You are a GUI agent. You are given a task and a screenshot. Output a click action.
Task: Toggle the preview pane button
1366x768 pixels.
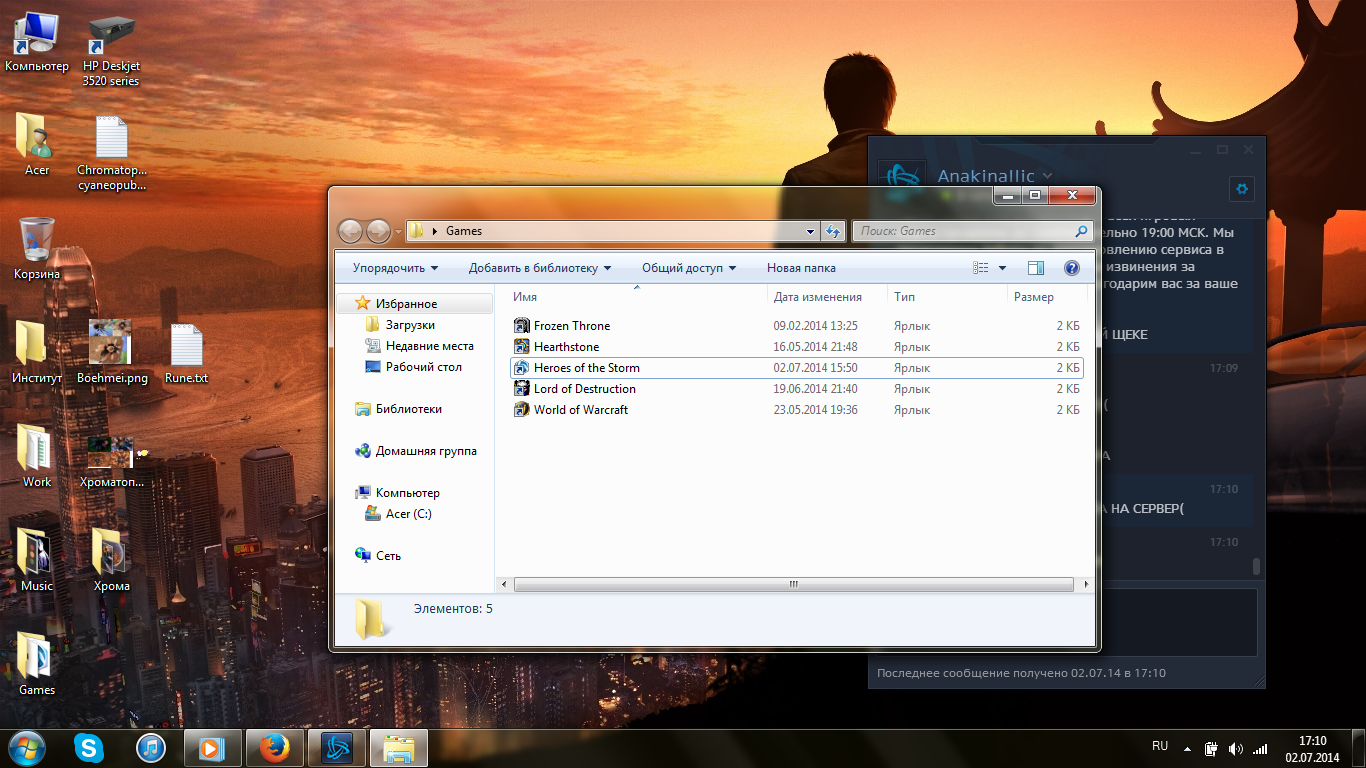pos(1036,268)
